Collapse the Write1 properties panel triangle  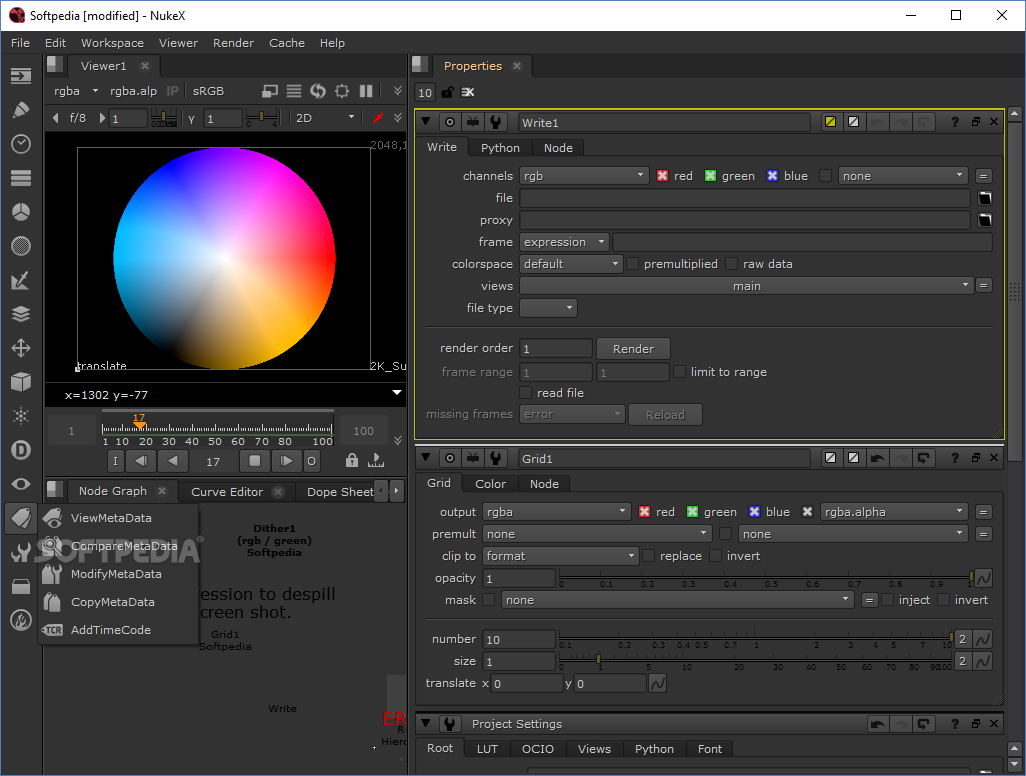pos(426,122)
